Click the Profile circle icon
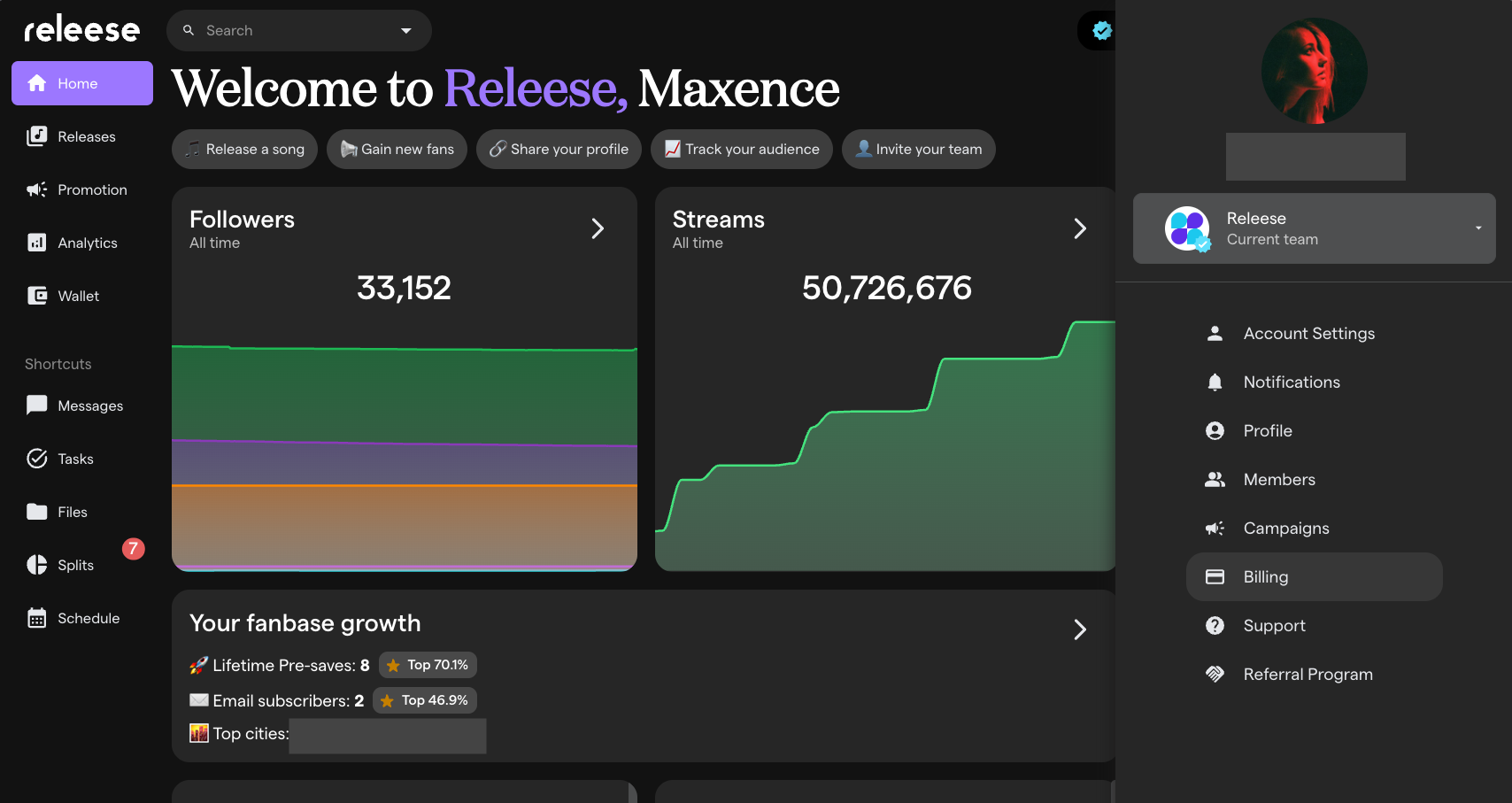1512x803 pixels. point(1215,431)
